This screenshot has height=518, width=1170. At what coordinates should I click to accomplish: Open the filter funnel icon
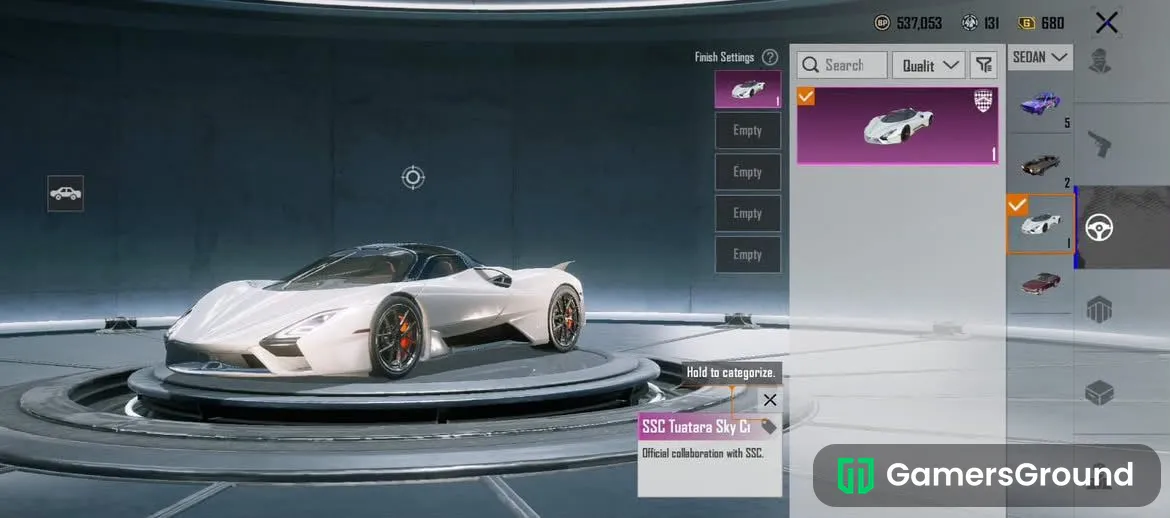(x=983, y=65)
